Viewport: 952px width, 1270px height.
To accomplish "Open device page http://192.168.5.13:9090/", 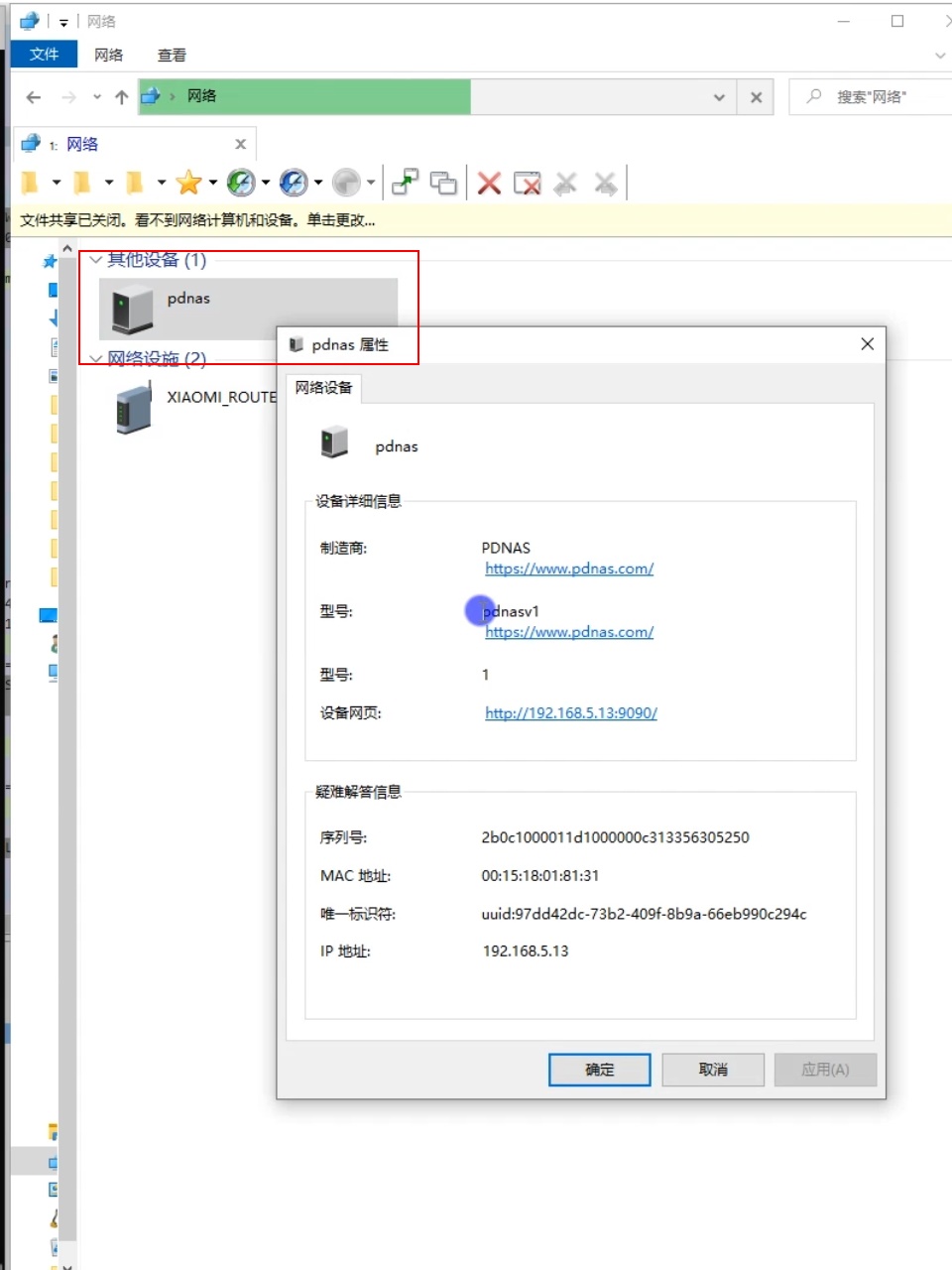I will (x=571, y=712).
